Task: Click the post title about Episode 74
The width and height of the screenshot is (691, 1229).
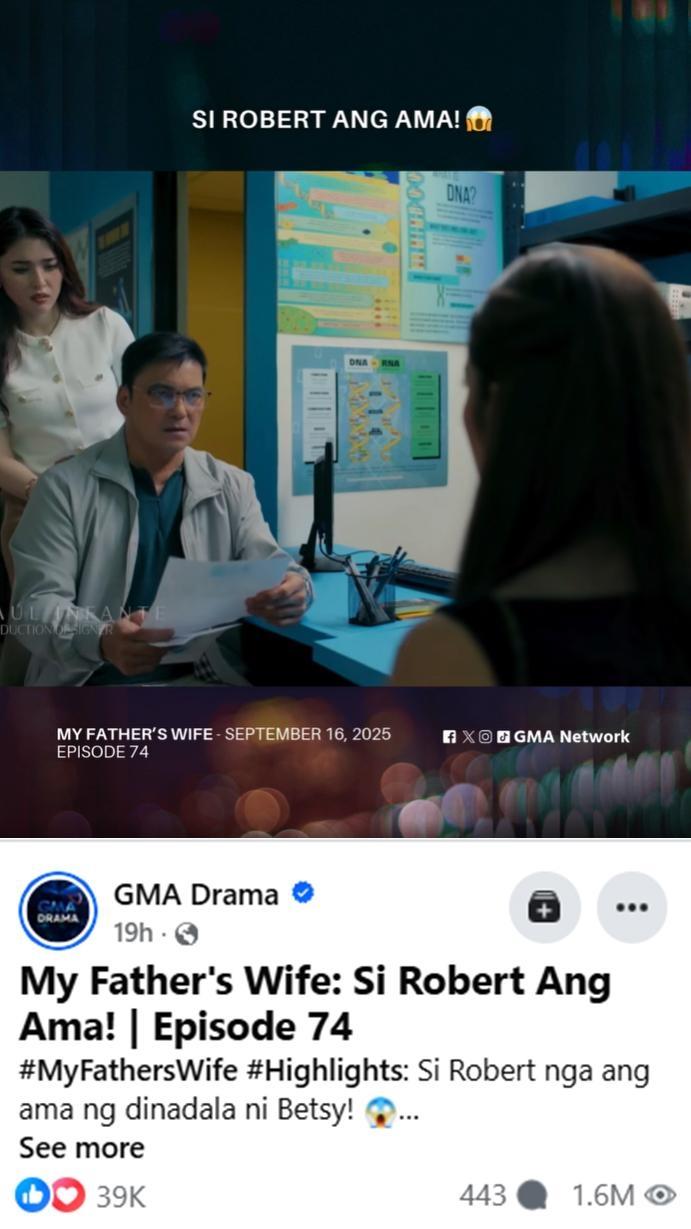Action: coord(315,1004)
